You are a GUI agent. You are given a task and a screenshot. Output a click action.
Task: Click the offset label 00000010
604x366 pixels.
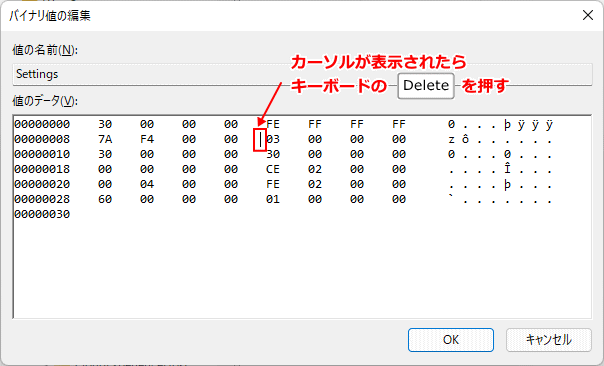pyautogui.click(x=42, y=154)
